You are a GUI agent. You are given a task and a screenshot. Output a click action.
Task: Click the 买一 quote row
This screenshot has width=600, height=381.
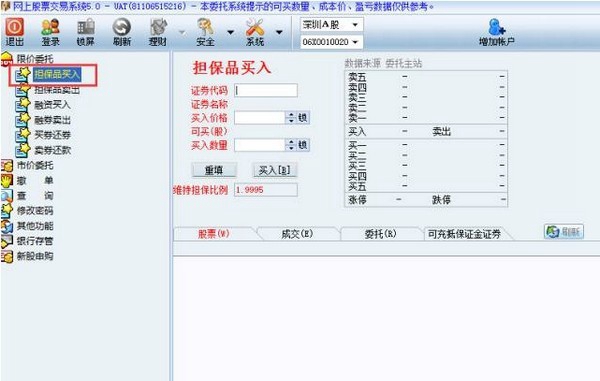coord(426,145)
